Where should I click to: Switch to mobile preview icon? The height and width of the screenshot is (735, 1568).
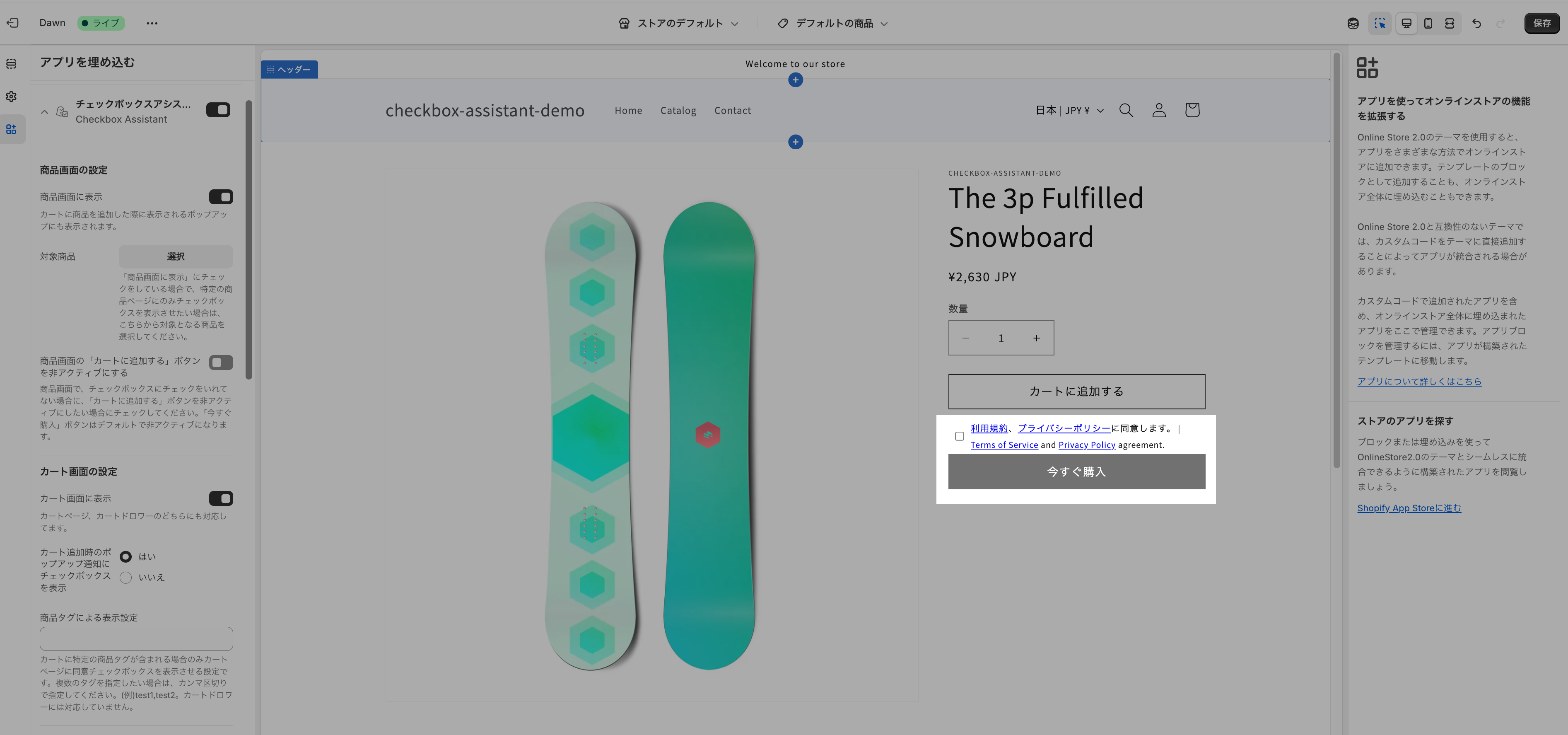pos(1428,23)
